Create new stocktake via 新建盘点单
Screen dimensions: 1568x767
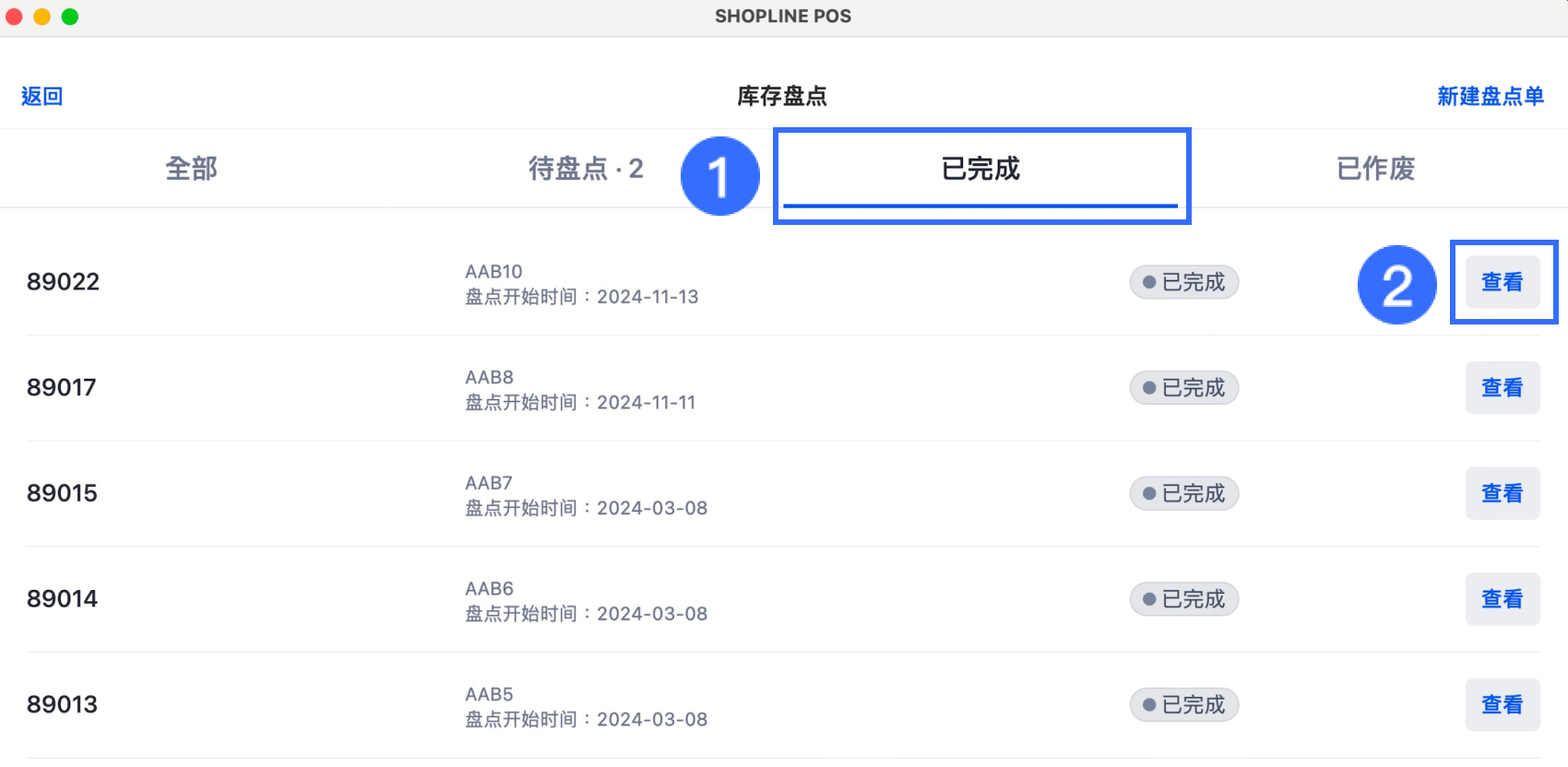point(1491,96)
